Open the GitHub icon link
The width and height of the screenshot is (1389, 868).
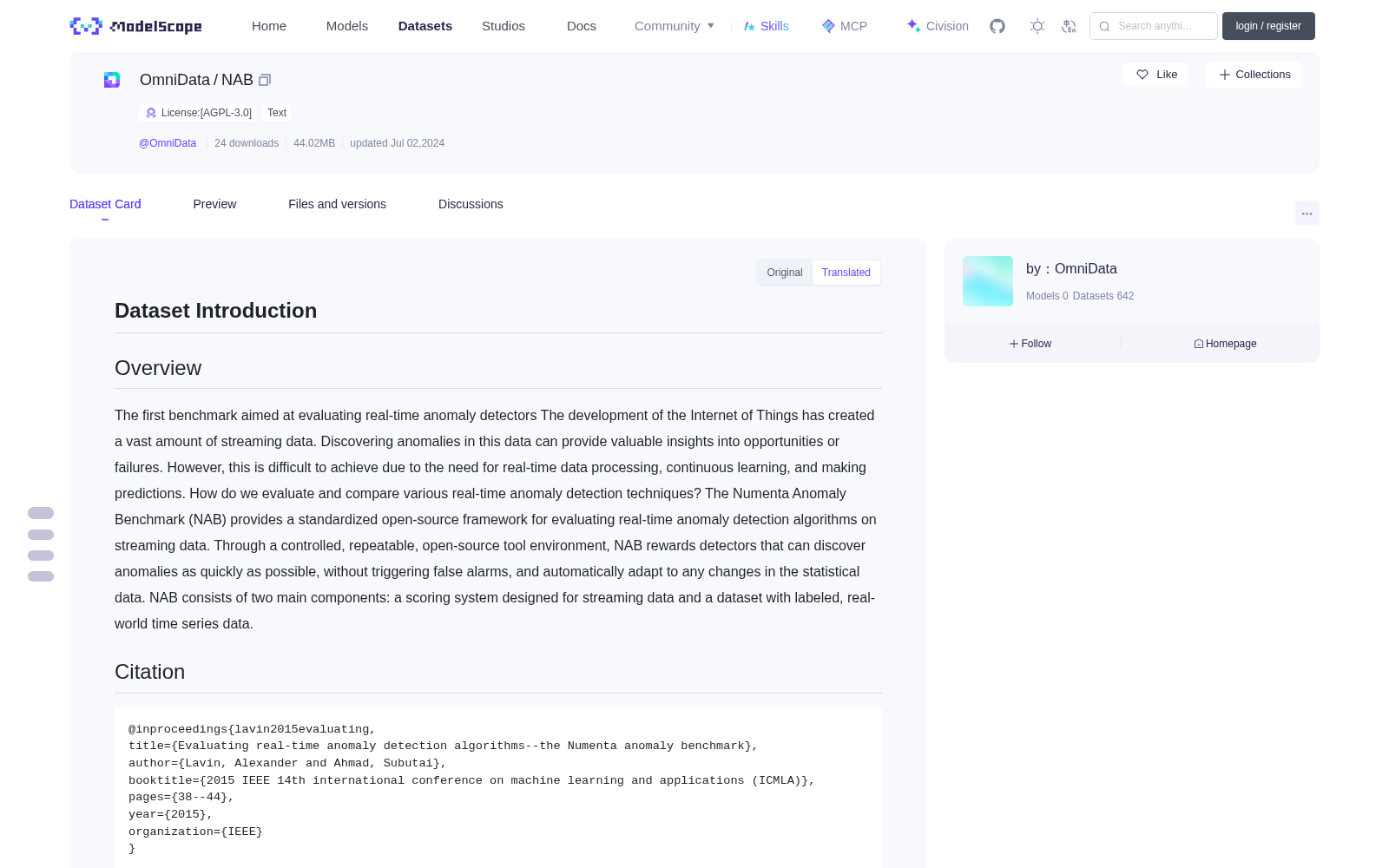pyautogui.click(x=997, y=26)
